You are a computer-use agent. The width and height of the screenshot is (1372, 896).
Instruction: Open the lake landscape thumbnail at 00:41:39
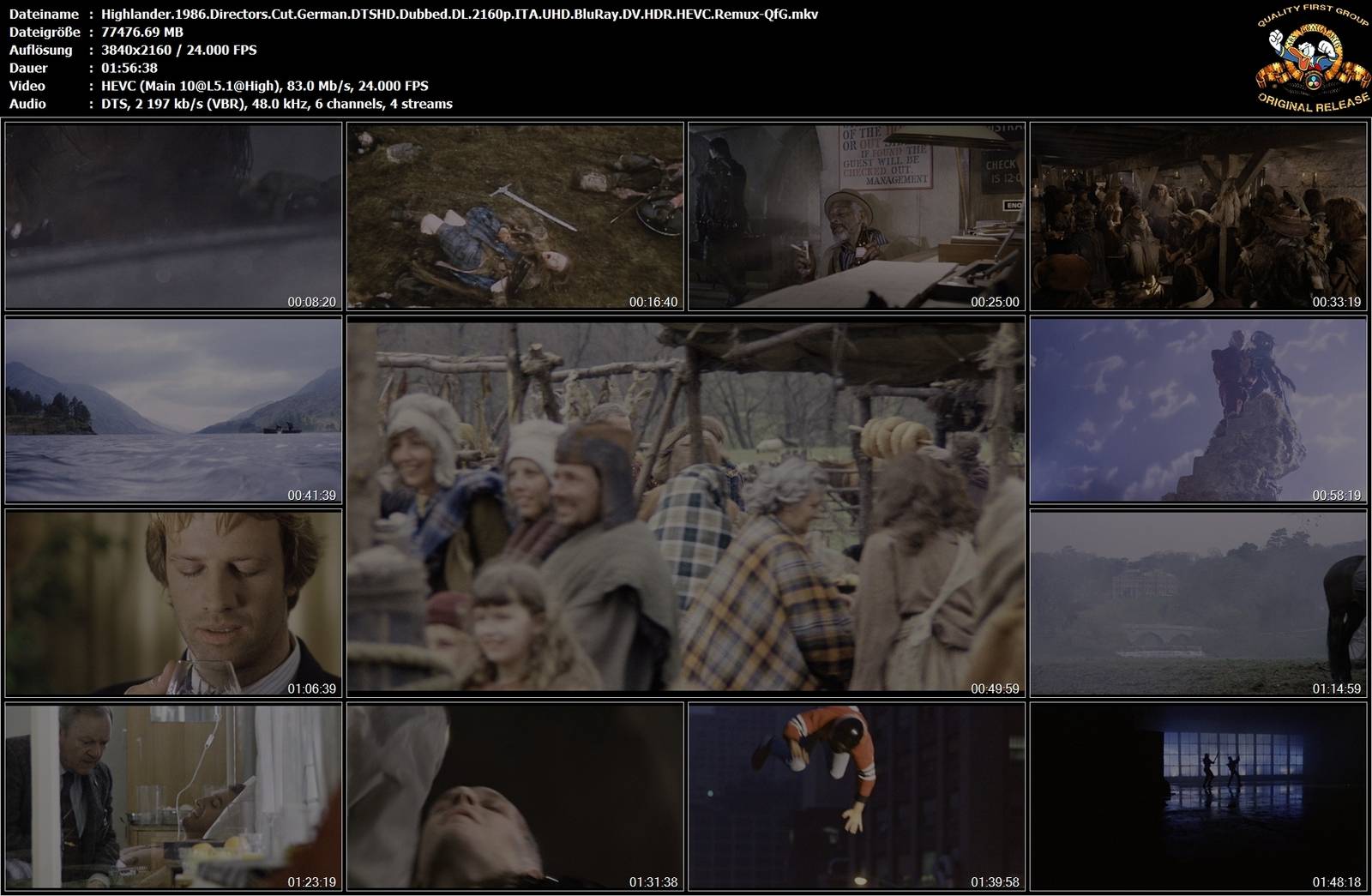pyautogui.click(x=173, y=410)
